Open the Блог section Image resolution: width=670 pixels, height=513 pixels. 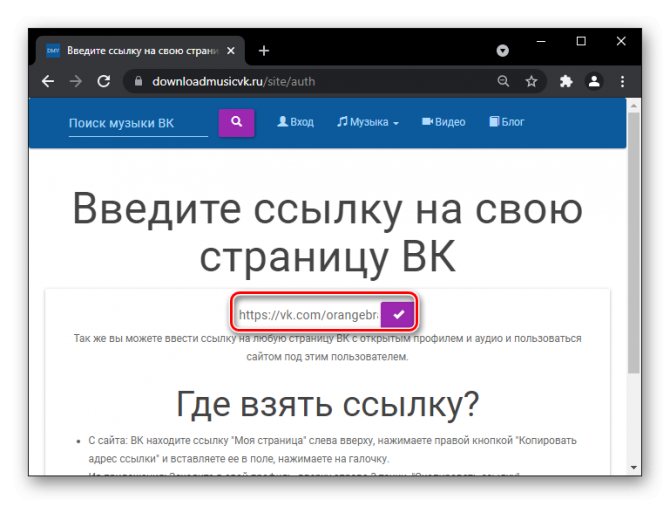point(506,122)
